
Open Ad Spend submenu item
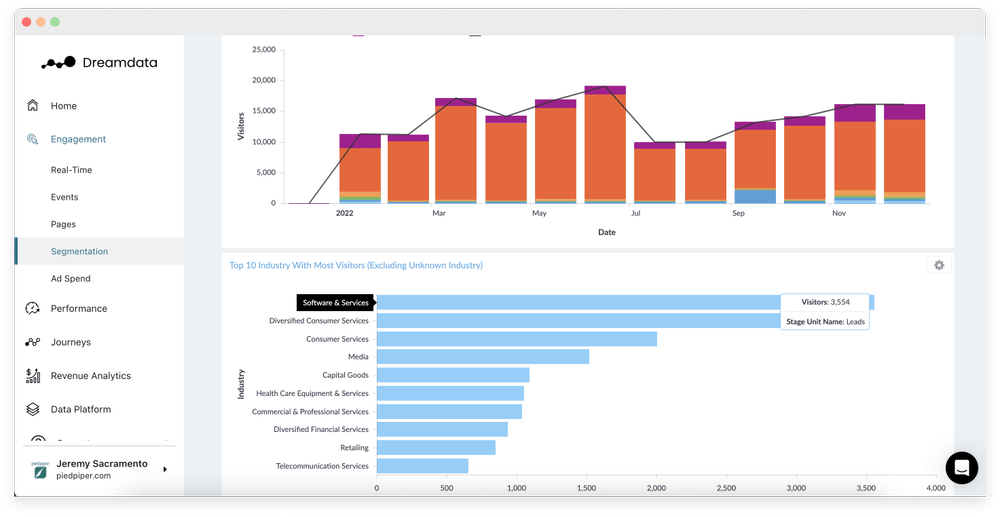tap(70, 279)
